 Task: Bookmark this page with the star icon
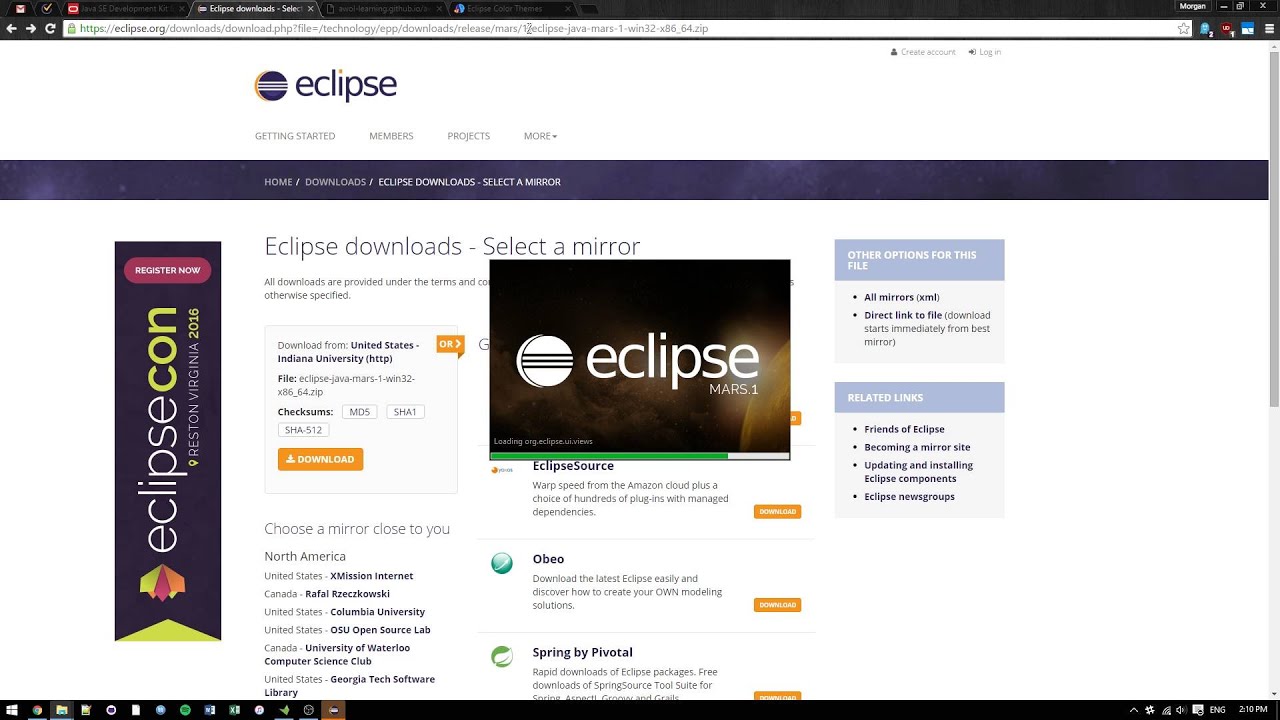coord(1184,28)
